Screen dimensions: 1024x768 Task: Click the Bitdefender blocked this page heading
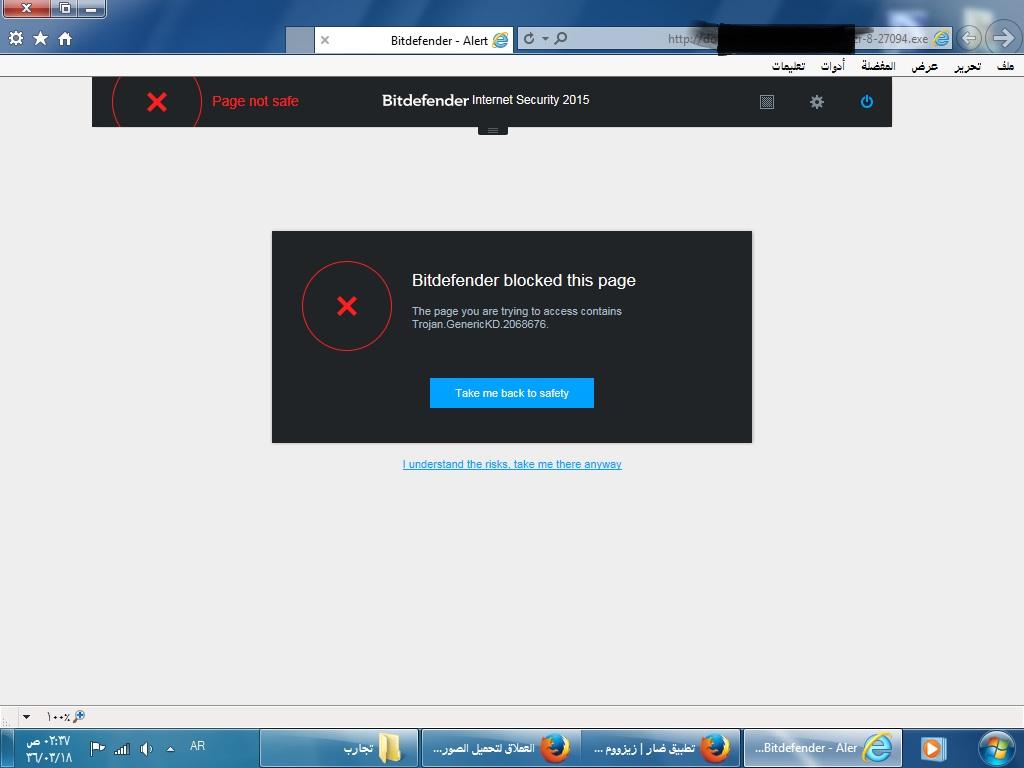[x=524, y=280]
